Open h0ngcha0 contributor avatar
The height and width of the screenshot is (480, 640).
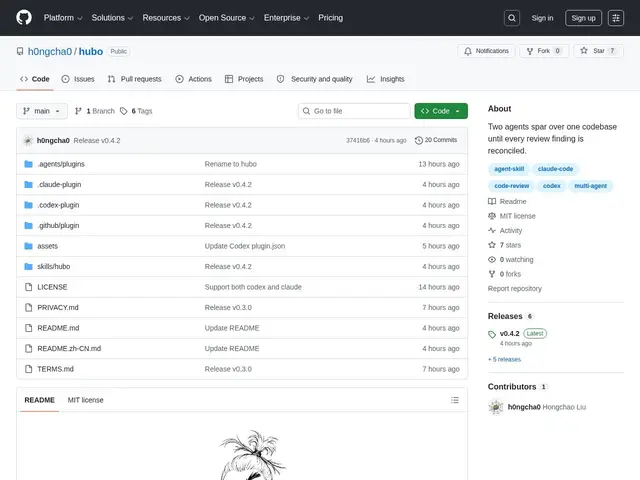coord(496,407)
